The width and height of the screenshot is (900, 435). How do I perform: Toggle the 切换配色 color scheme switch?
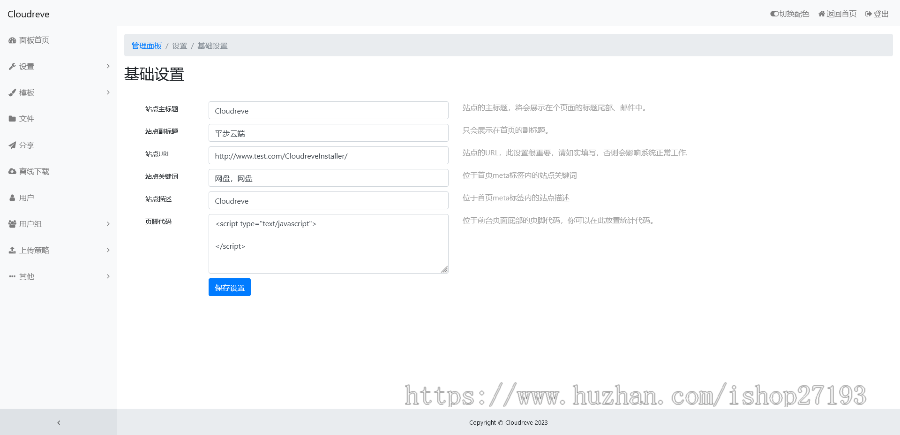click(774, 14)
